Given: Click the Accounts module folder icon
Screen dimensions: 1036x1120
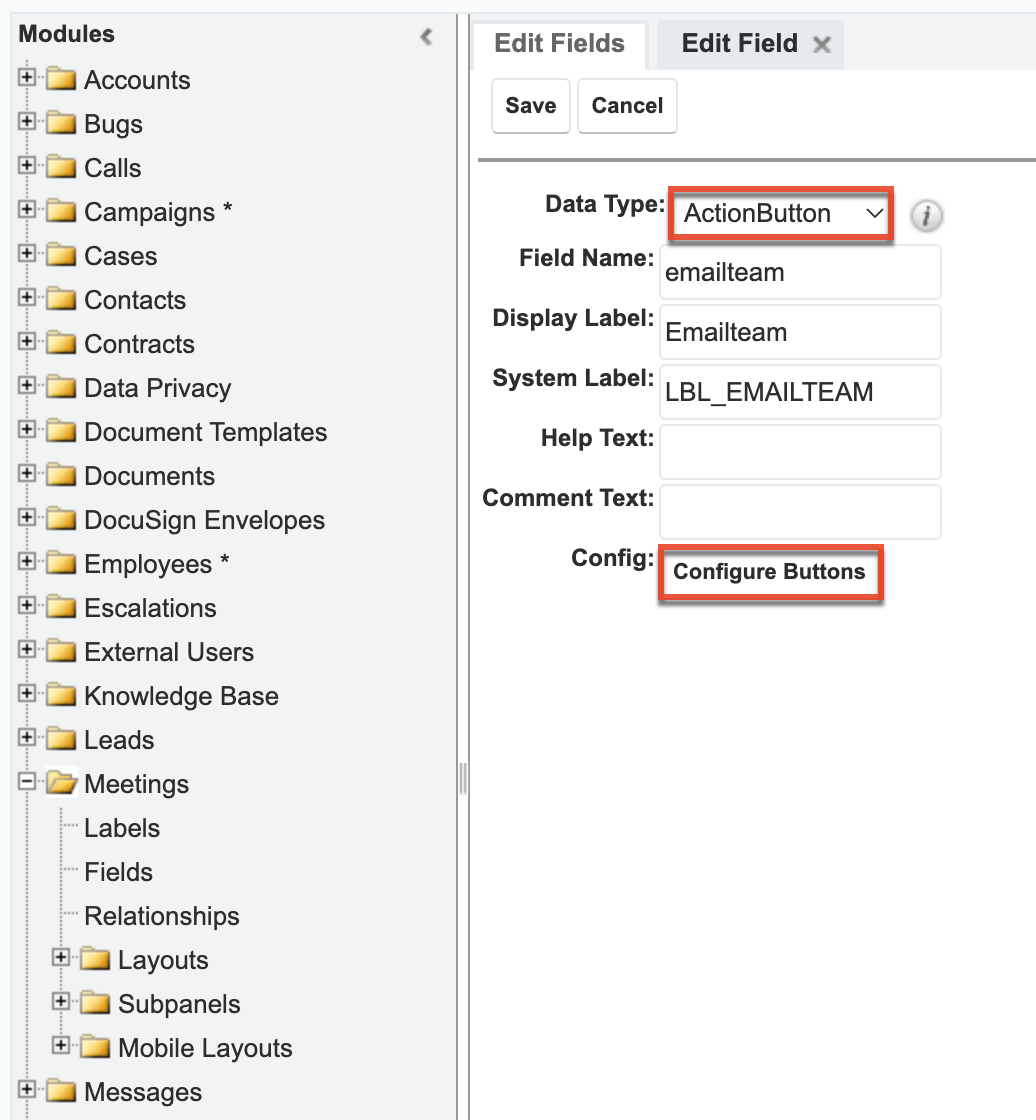Looking at the screenshot, I should tap(59, 80).
